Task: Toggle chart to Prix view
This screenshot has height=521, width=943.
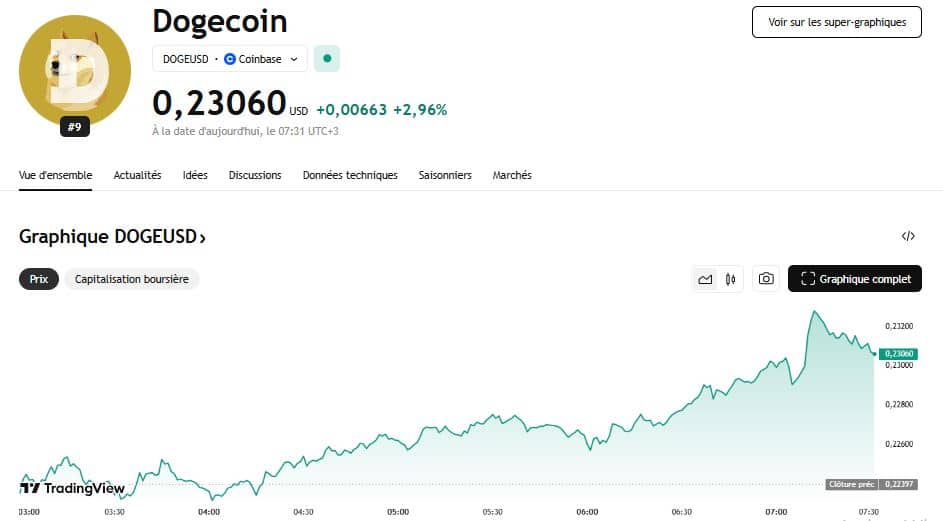Action: [39, 279]
